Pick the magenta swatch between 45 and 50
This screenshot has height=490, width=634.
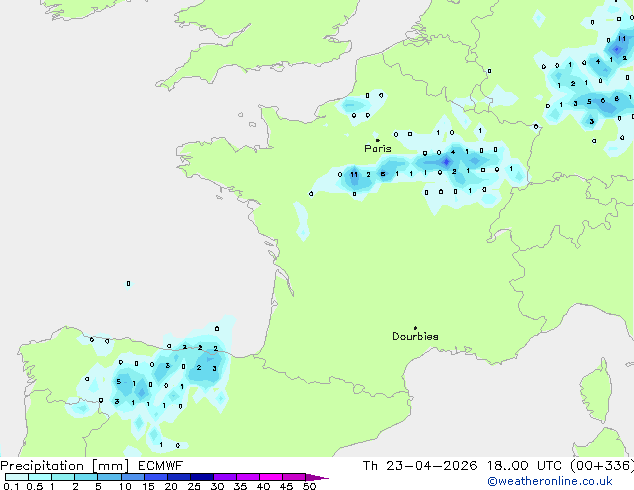[294, 477]
